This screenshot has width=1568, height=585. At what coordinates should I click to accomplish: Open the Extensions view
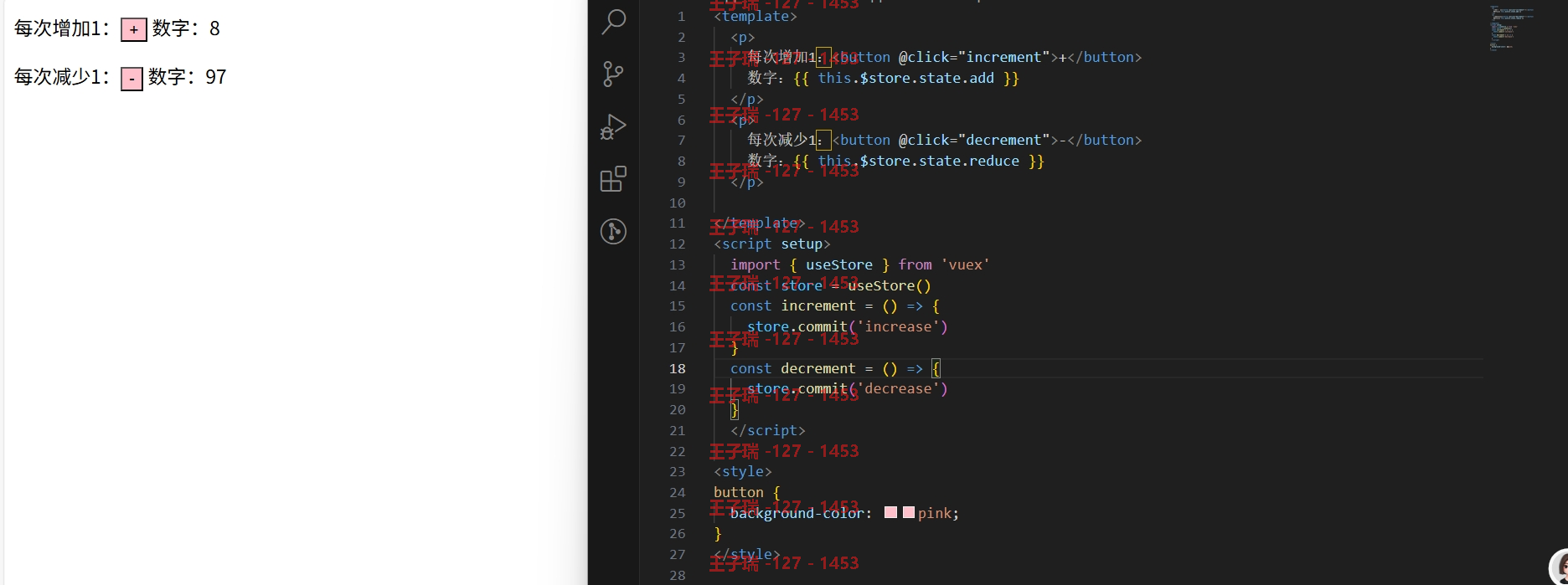614,179
